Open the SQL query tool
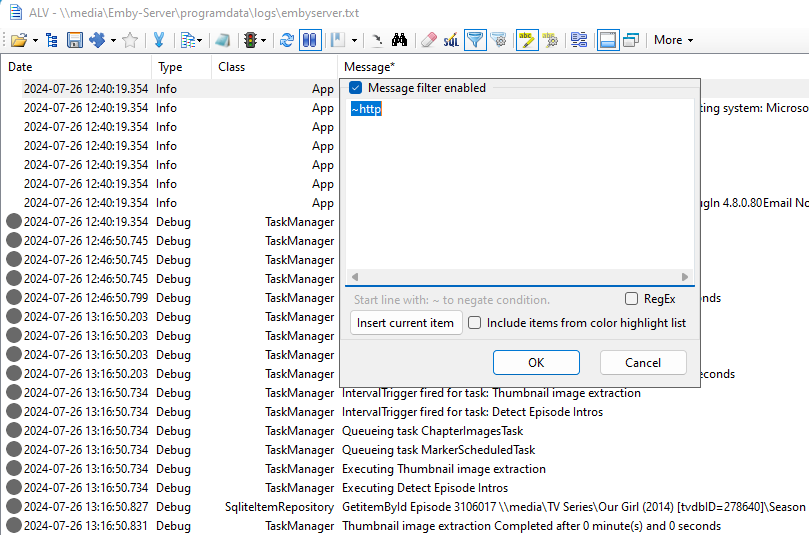 pos(452,40)
